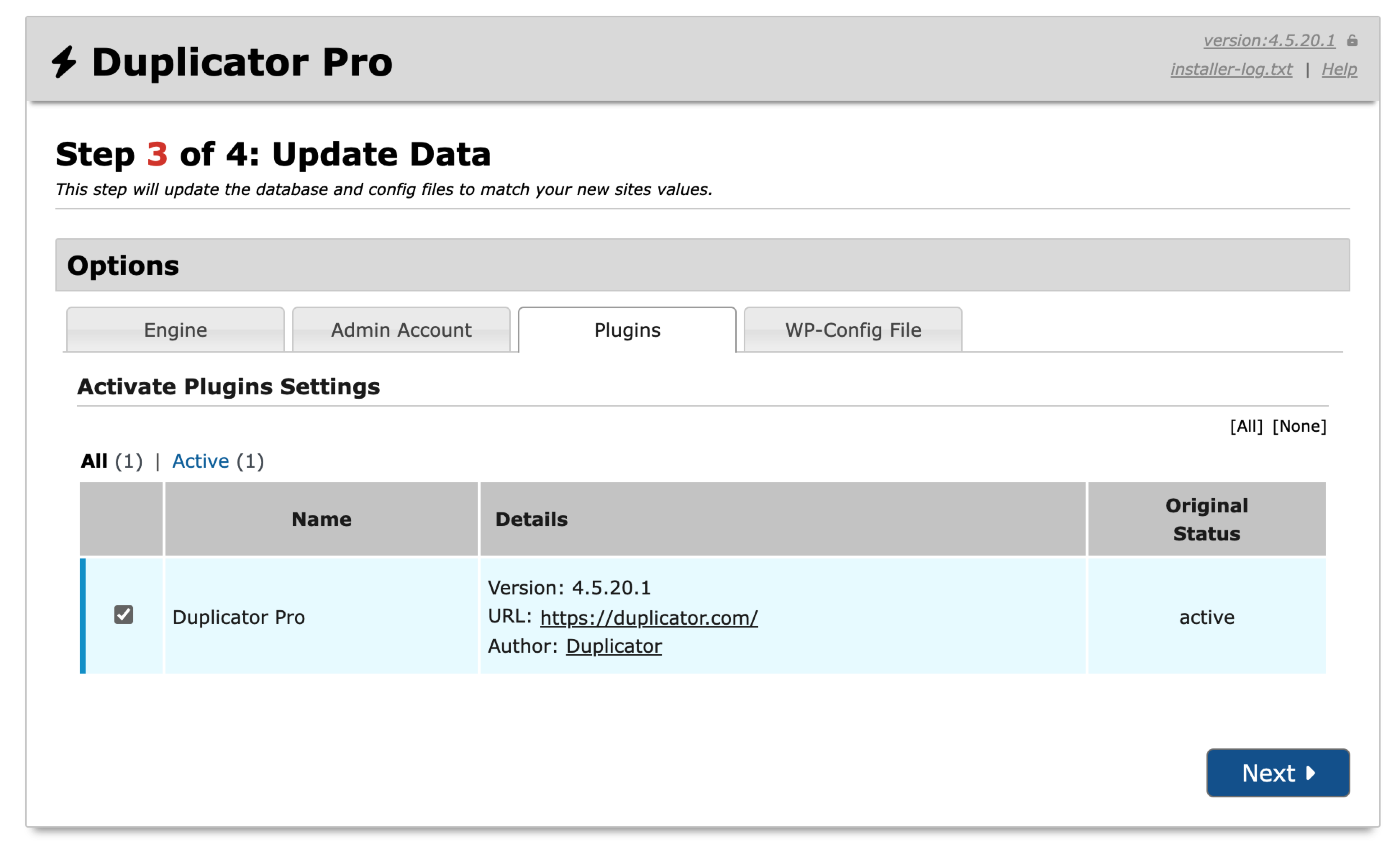Open the Duplicator author link

pos(614,646)
